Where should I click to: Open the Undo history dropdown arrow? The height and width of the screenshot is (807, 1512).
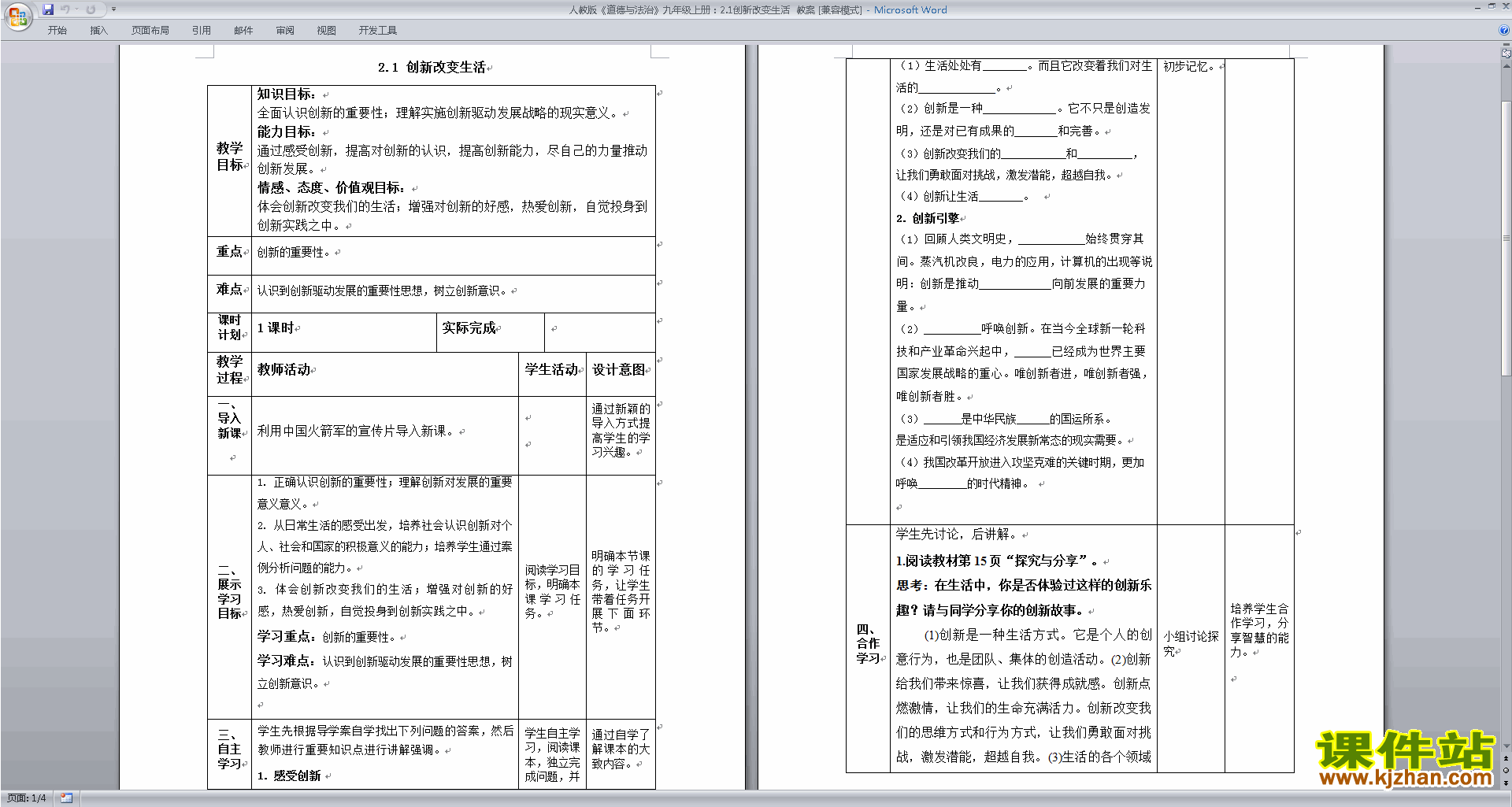point(77,9)
